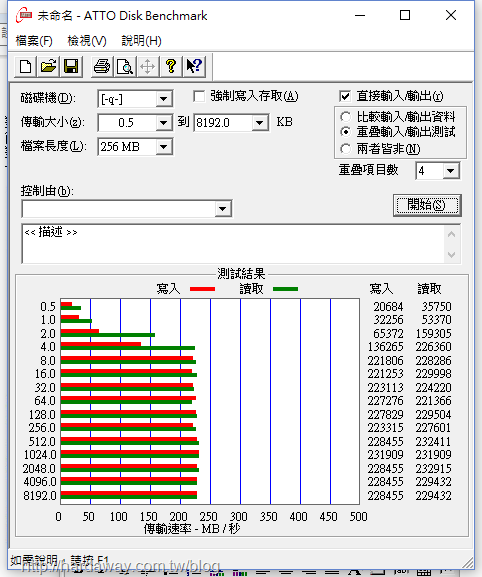Viewport: 482px width, 577px height.
Task: Click the red 寫入 legend swatch
Action: pos(202,289)
